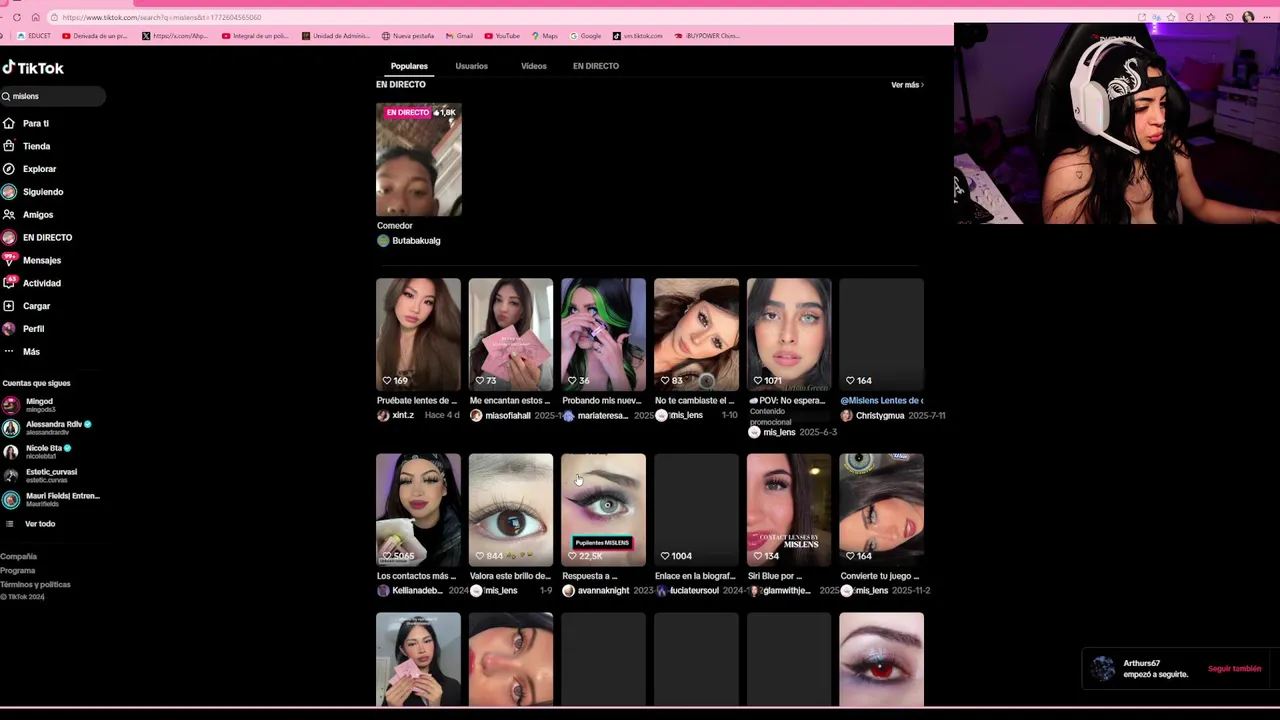This screenshot has height=720, width=1280.
Task: Open iBUYPOWER bookmark
Action: click(707, 36)
